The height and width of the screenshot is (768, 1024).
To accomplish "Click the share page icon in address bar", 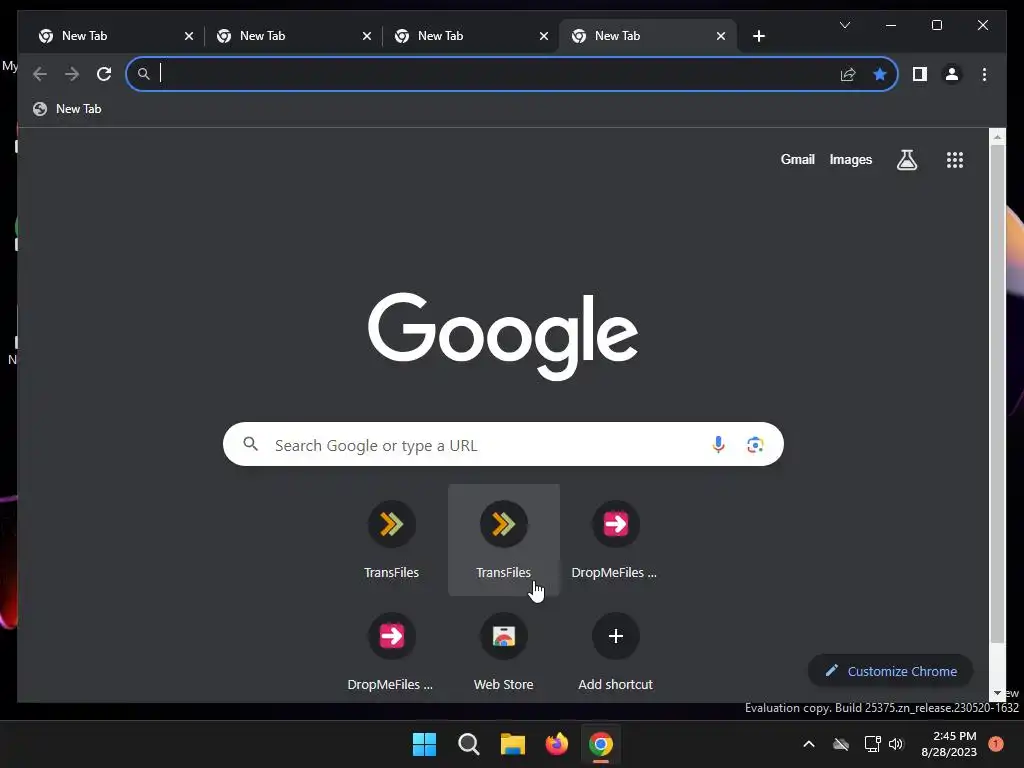I will coord(848,74).
